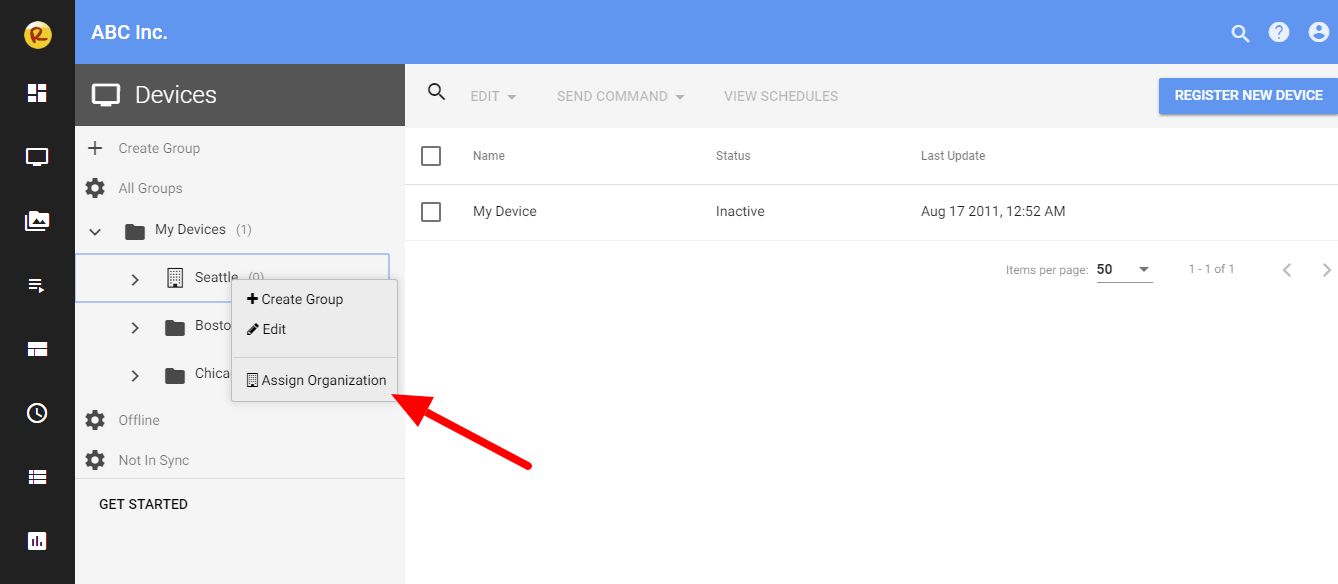
Task: Select All Groups in the sidebar
Action: click(150, 188)
